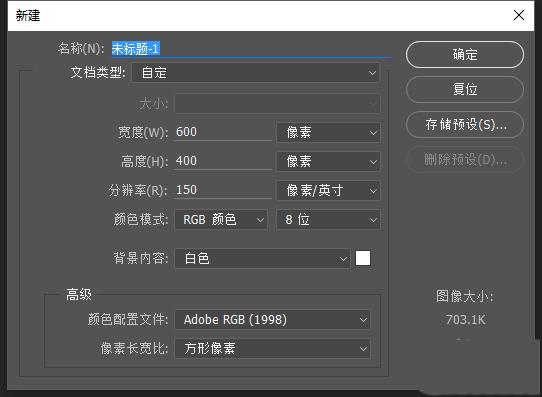Screen dimensions: 542x397
Task: Open the 文档类型 dropdown
Action: pyautogui.click(x=256, y=73)
